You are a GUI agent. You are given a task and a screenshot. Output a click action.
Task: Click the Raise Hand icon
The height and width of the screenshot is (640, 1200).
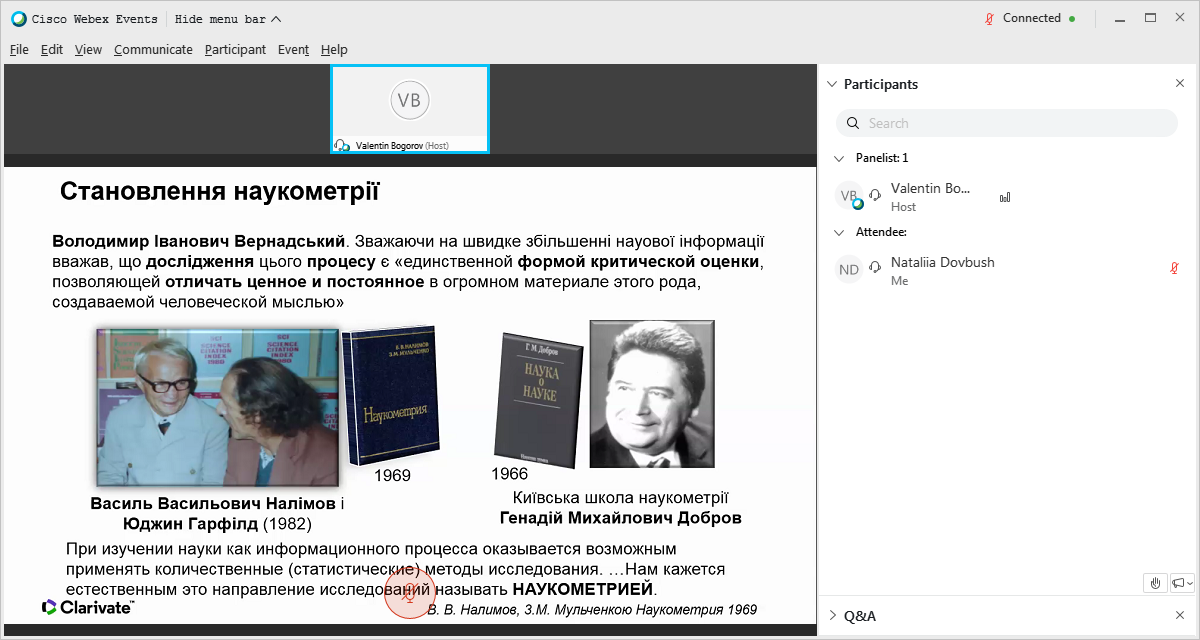coord(1155,583)
